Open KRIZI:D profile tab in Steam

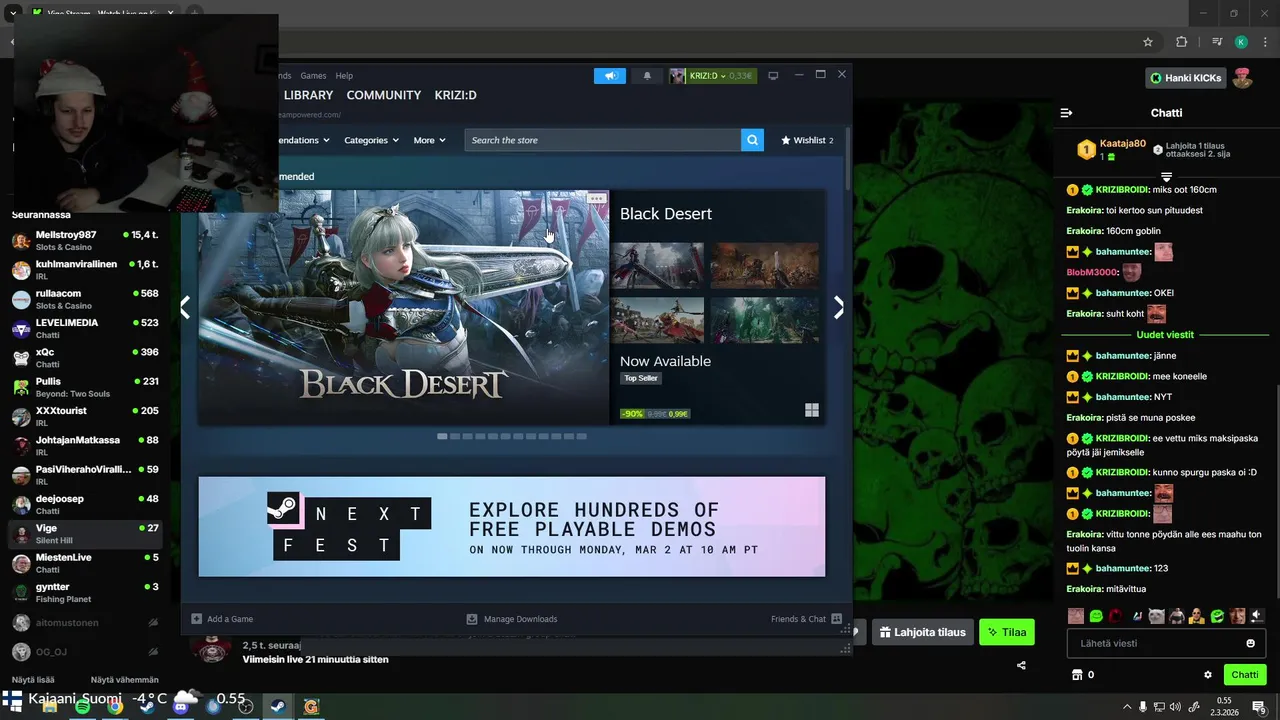point(455,95)
